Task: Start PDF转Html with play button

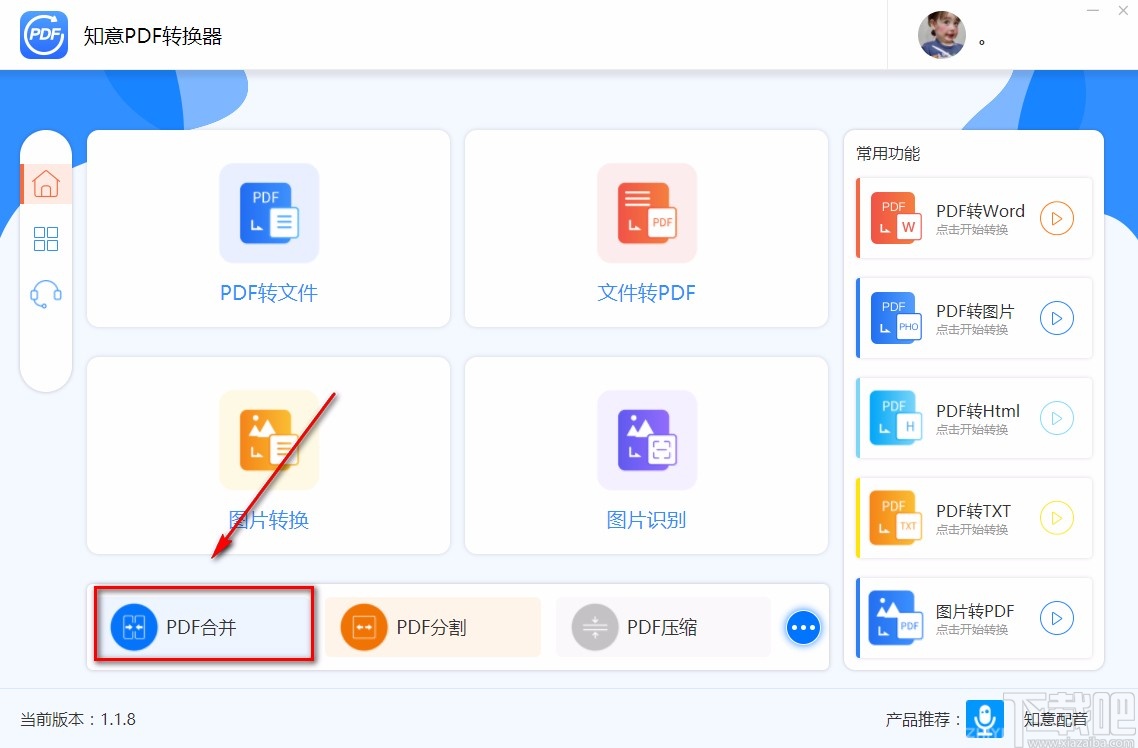Action: coord(1057,419)
